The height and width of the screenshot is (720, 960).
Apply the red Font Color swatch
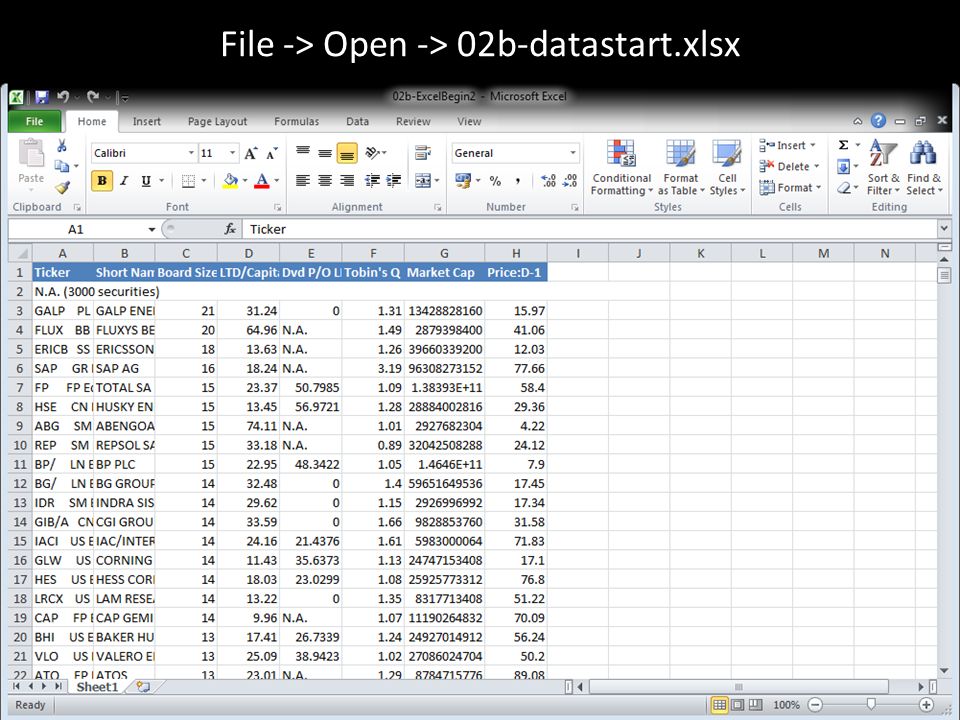point(261,181)
